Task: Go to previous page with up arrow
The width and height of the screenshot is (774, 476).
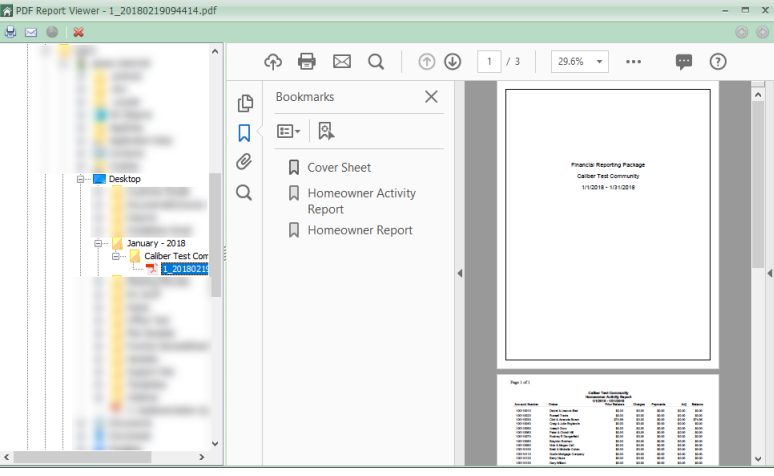Action: 427,62
